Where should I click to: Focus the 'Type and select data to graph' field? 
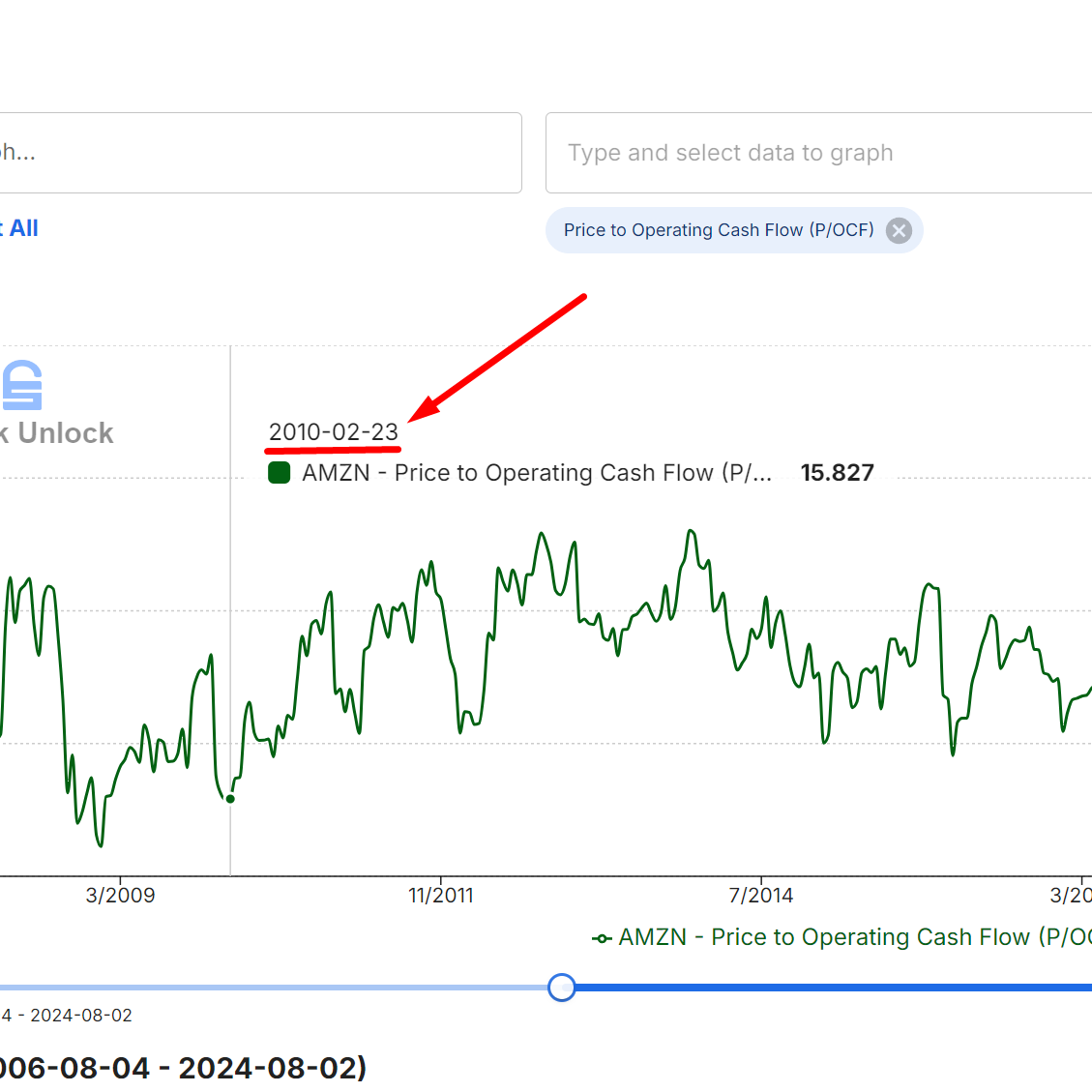[818, 153]
